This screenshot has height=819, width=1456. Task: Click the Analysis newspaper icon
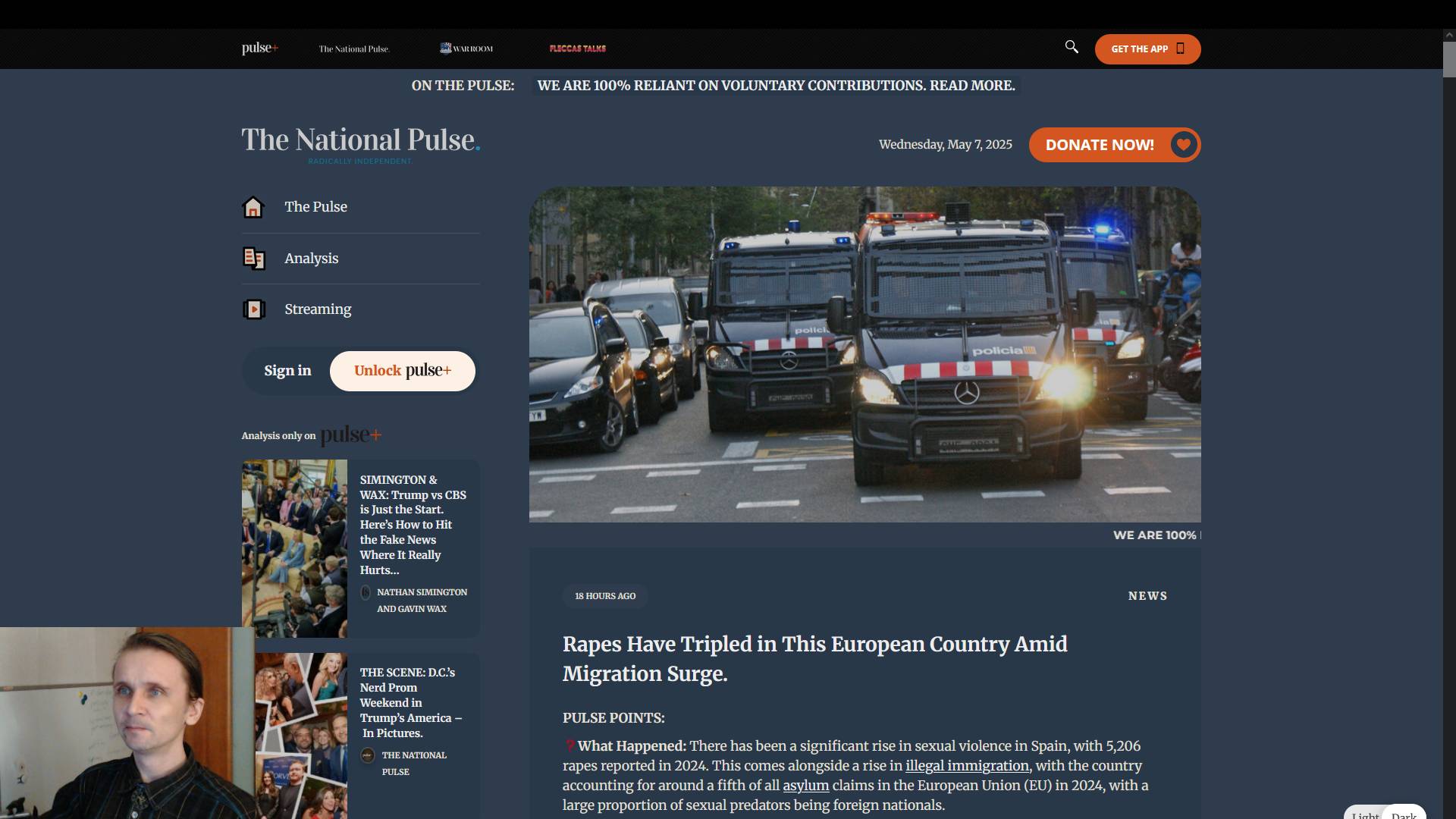click(x=253, y=259)
